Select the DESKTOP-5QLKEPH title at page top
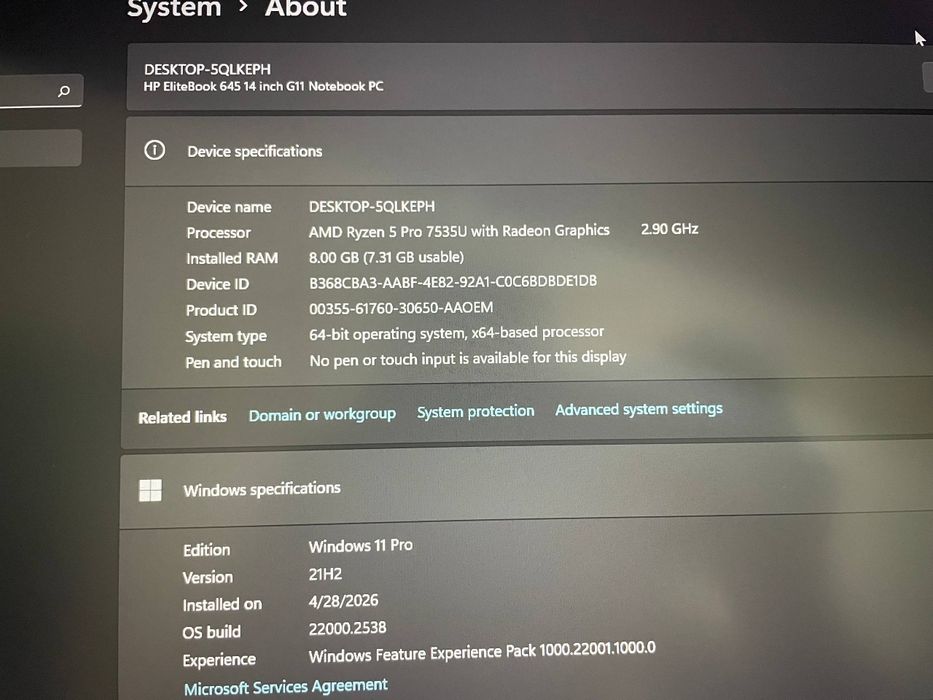 click(x=207, y=69)
